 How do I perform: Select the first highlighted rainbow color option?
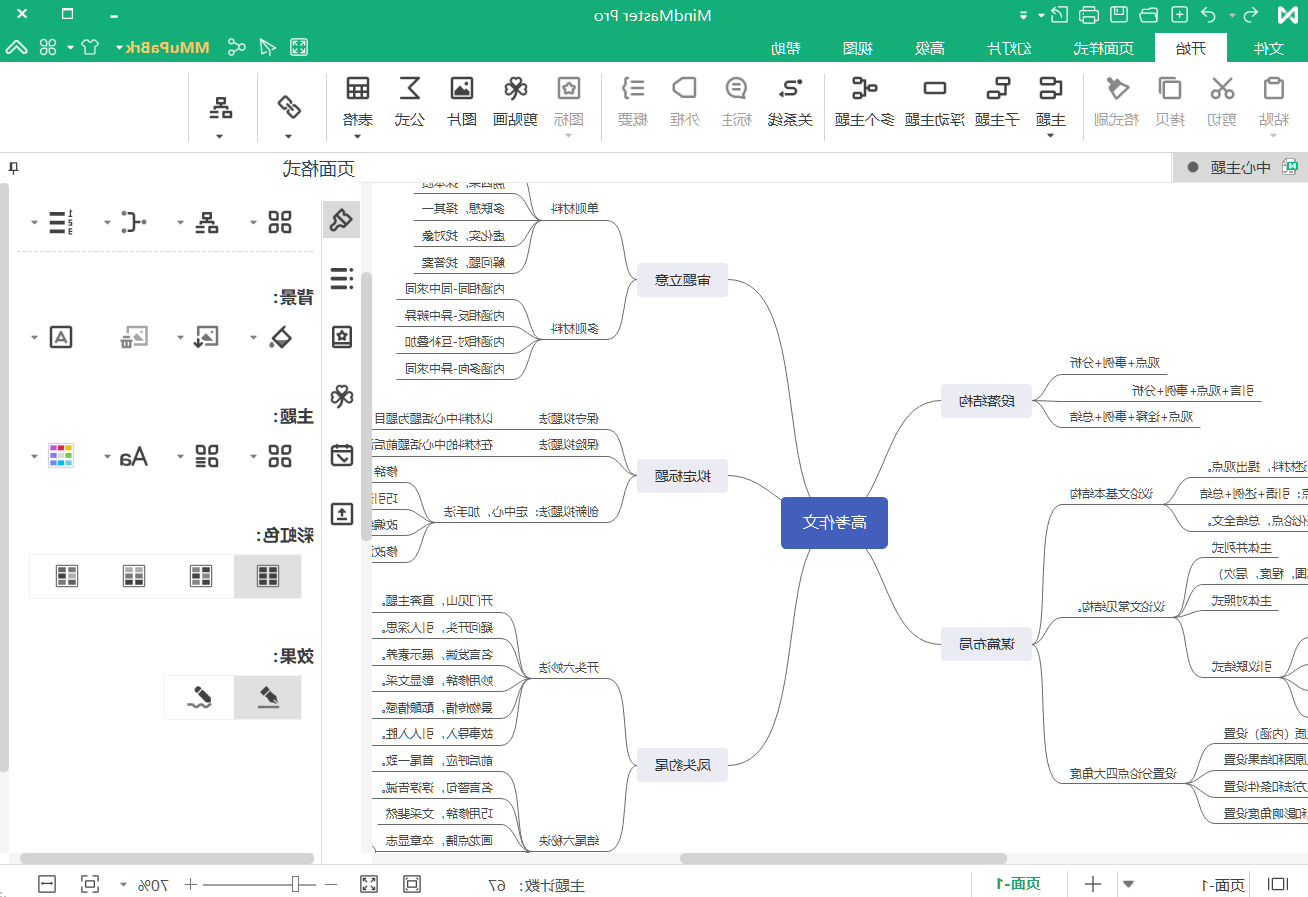click(267, 575)
